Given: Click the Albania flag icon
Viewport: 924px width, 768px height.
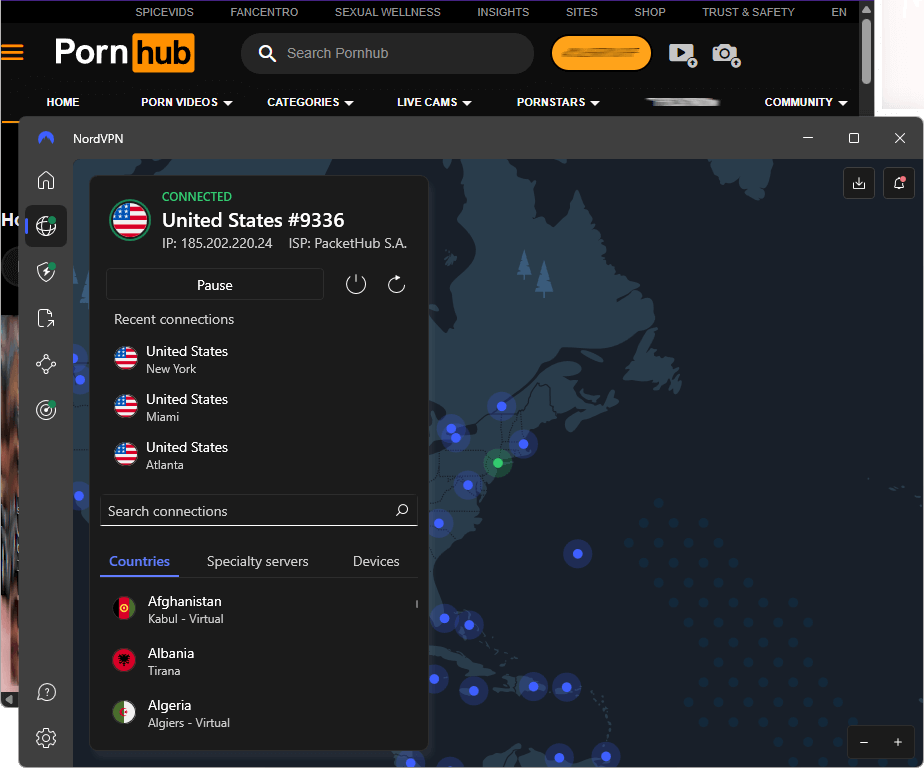Looking at the screenshot, I should (124, 660).
